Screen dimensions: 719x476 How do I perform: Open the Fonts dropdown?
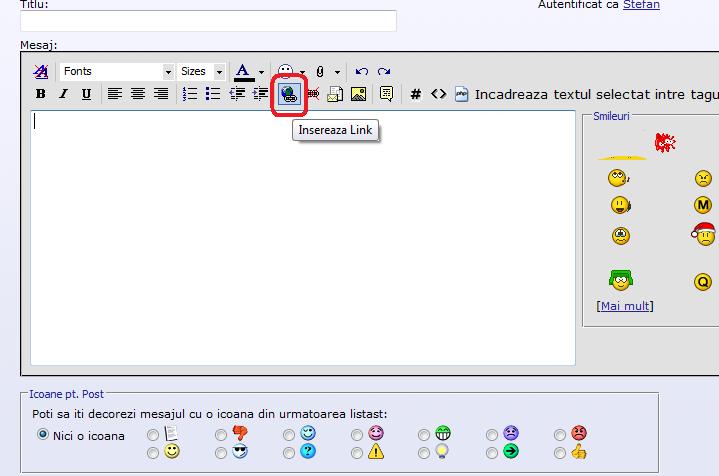click(116, 72)
